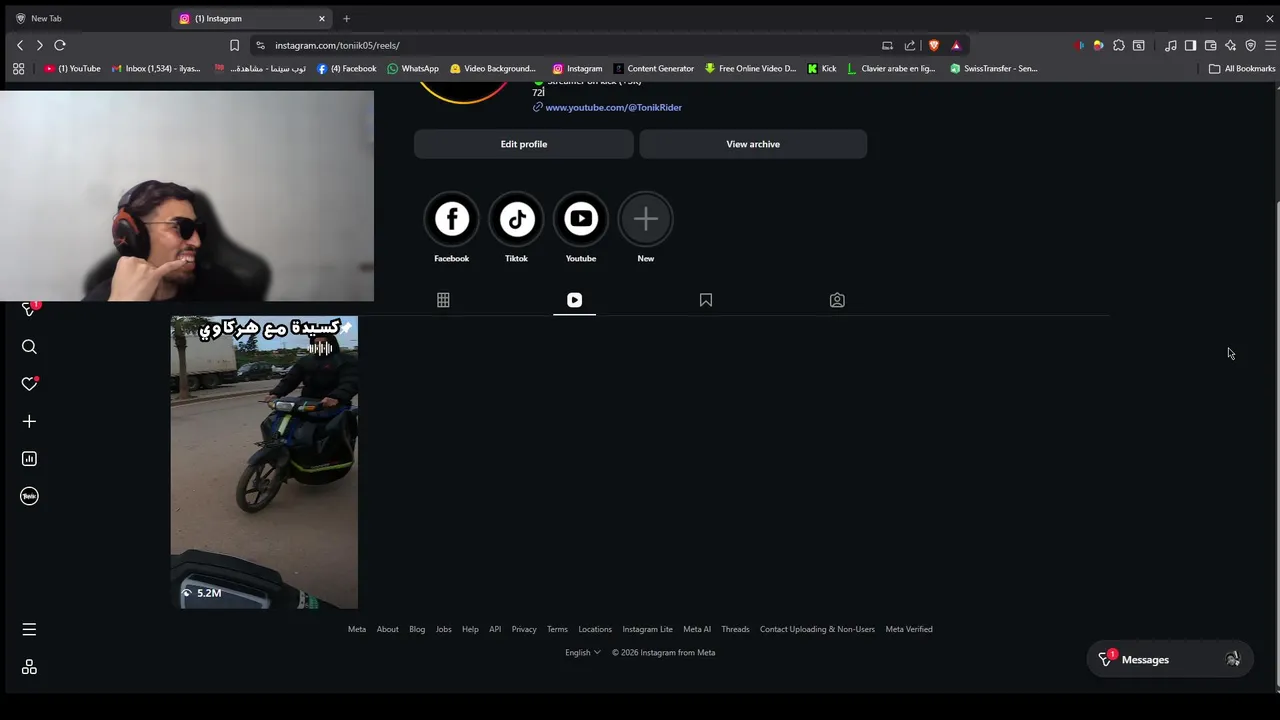Screen dimensions: 1280x720
Task: Open a new browser tab with plus
Action: (346, 18)
